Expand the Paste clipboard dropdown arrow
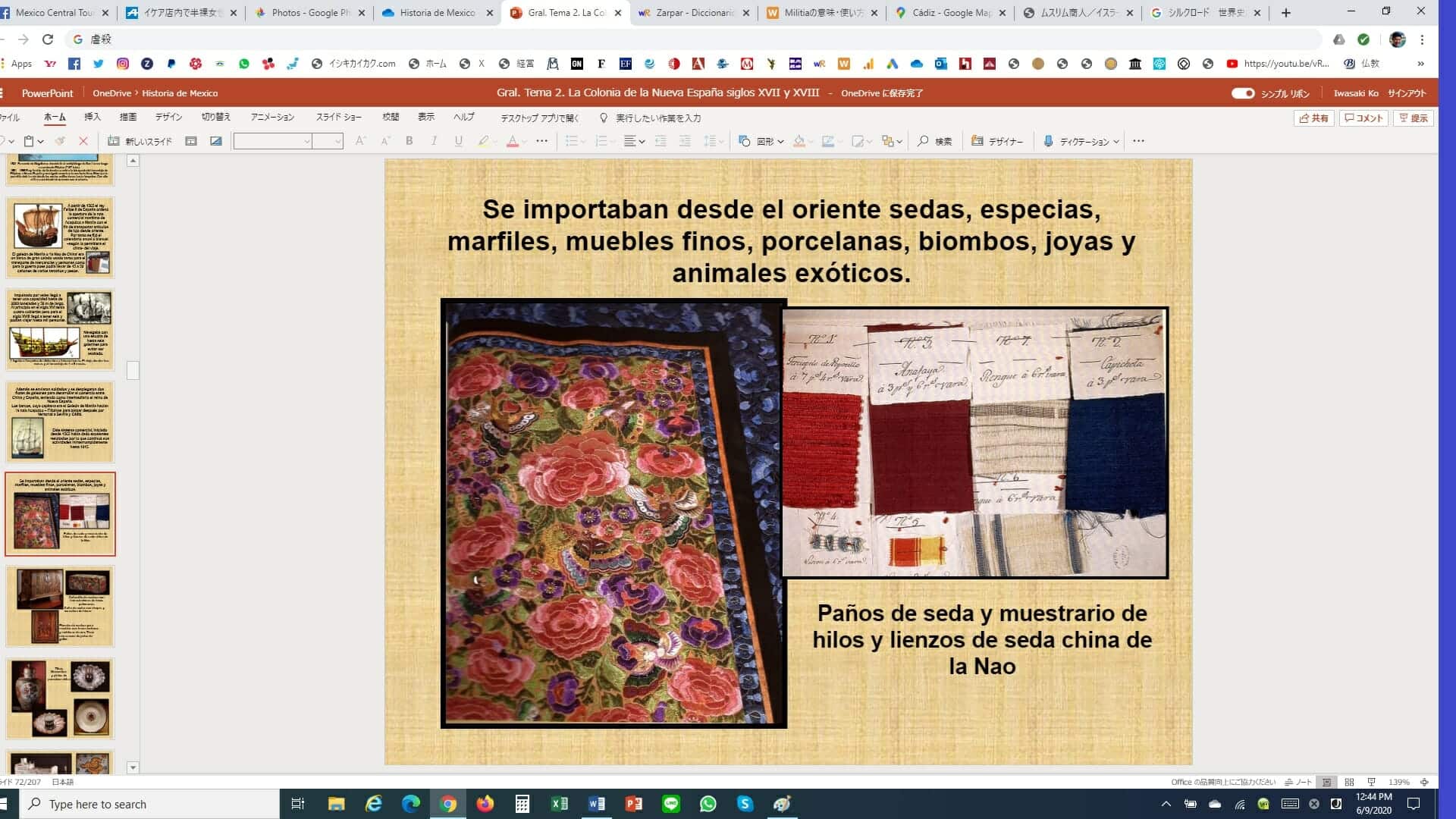The height and width of the screenshot is (819, 1456). 40,142
